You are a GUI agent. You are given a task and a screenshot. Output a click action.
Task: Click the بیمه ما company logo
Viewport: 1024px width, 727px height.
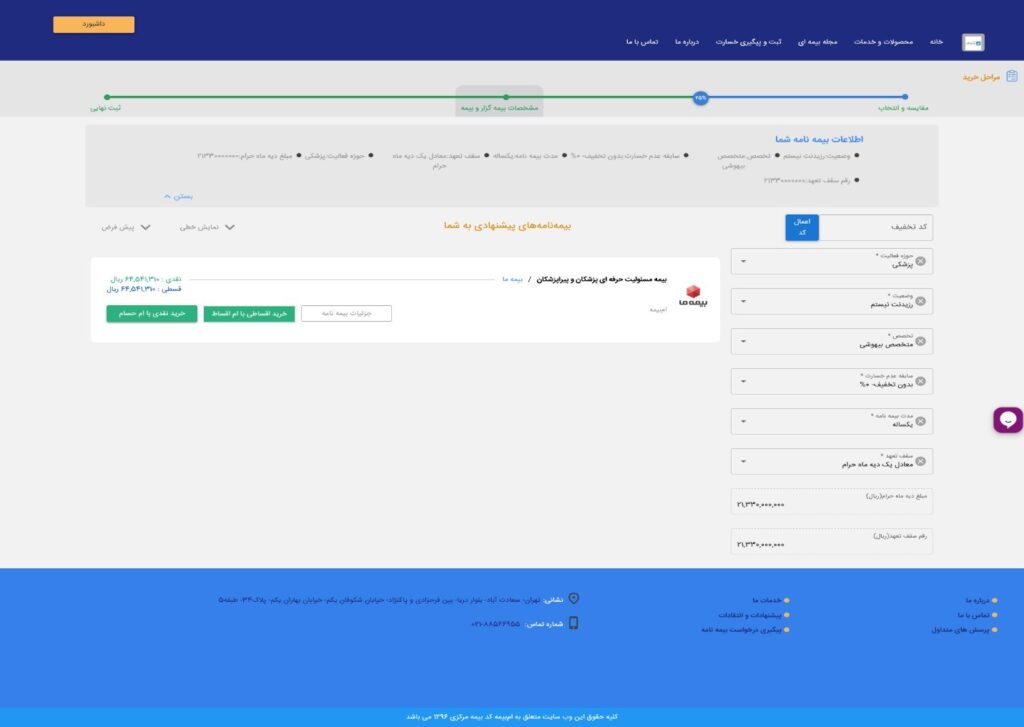coord(691,296)
